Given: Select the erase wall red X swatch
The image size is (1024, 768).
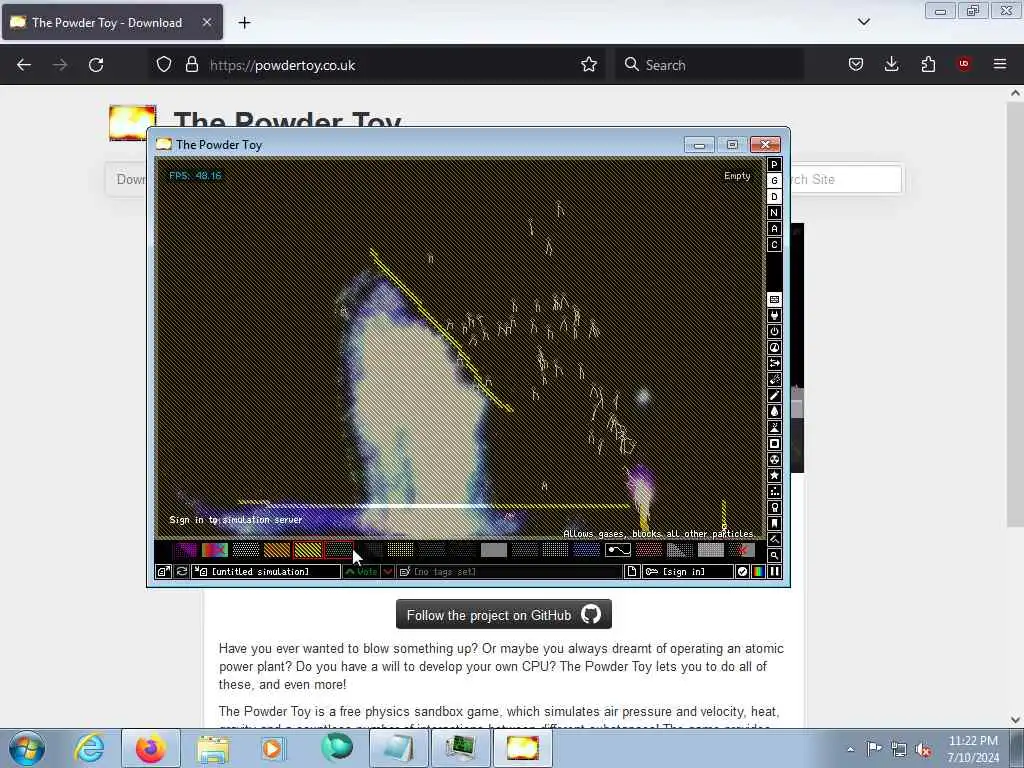Looking at the screenshot, I should [742, 551].
